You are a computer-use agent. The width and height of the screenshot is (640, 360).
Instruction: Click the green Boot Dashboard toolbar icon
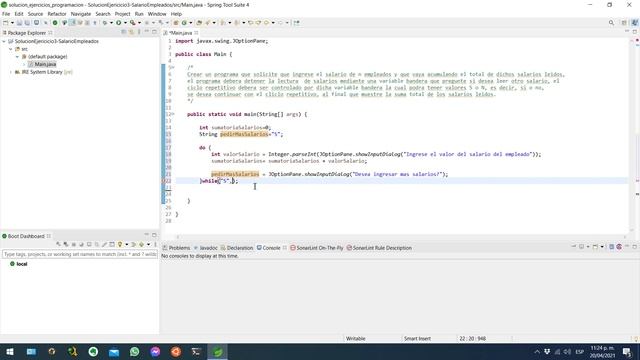coord(55,23)
